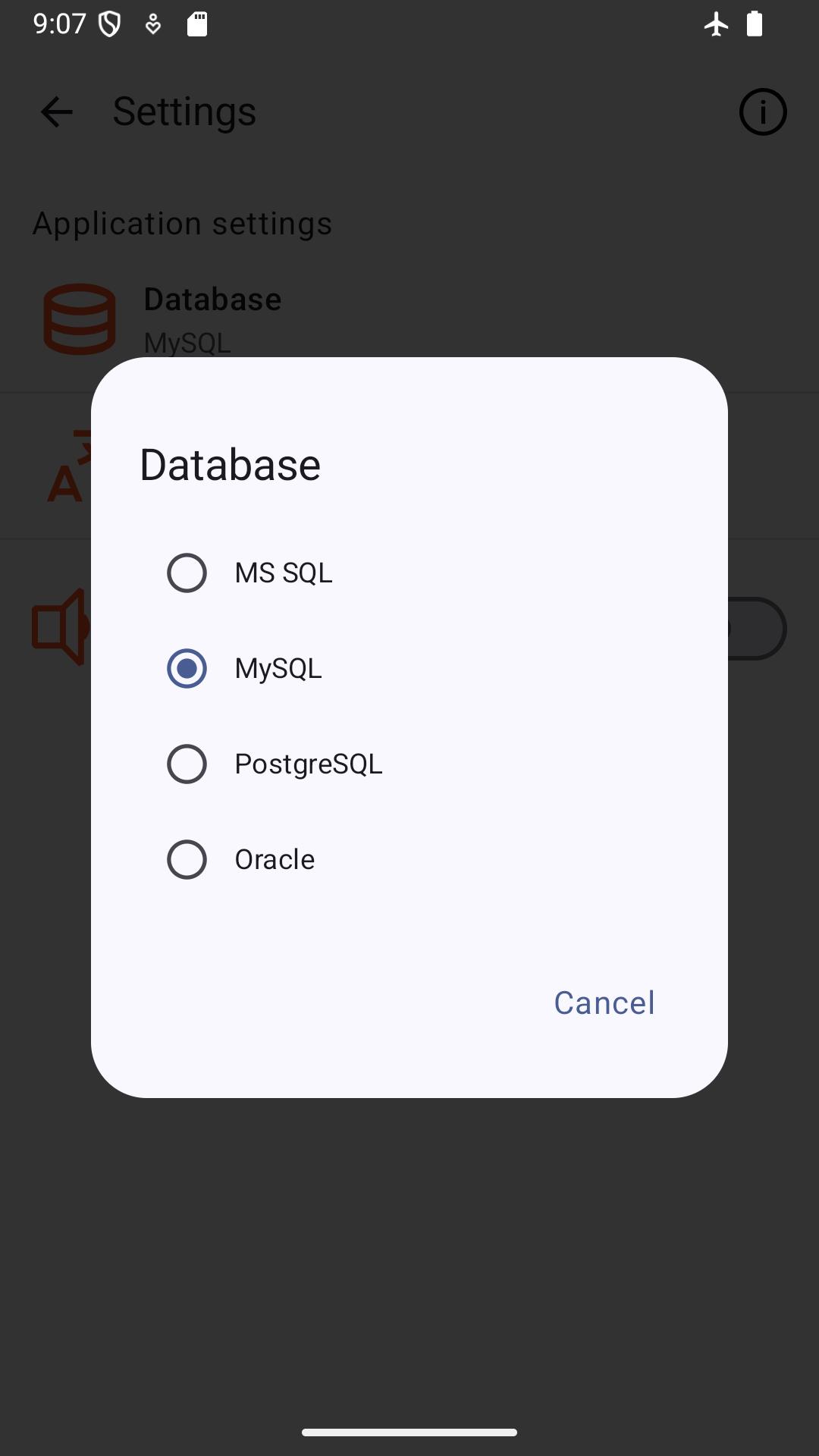Open the info icon in top bar

[762, 112]
